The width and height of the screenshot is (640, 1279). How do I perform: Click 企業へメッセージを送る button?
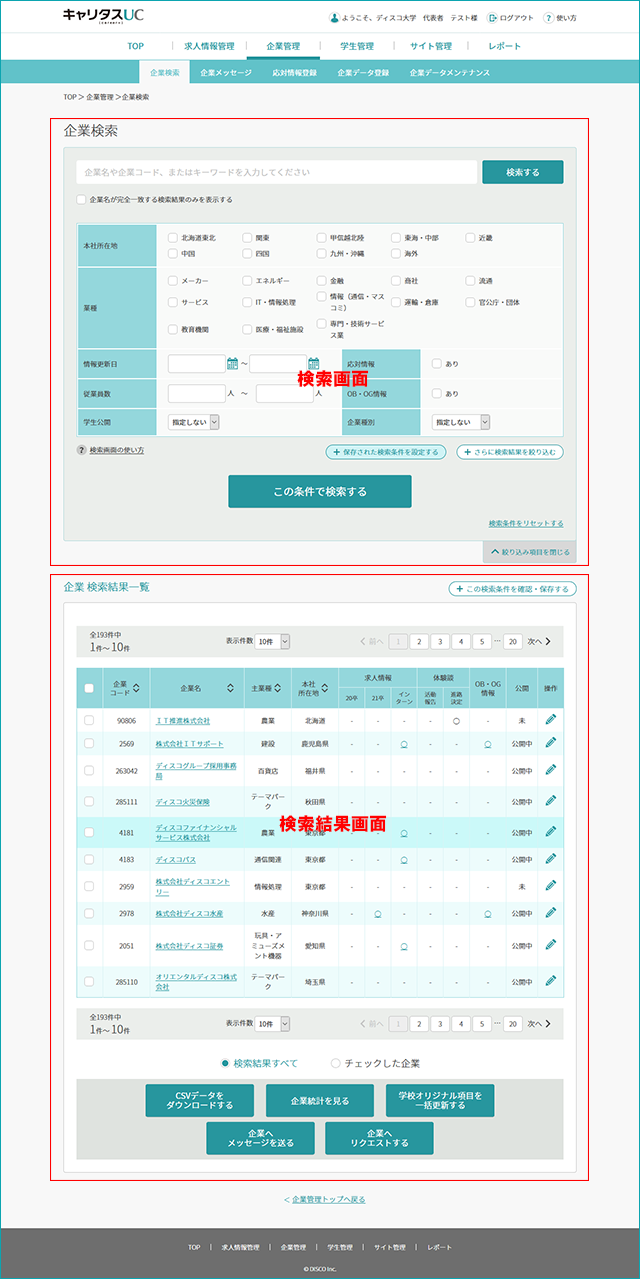click(261, 1138)
